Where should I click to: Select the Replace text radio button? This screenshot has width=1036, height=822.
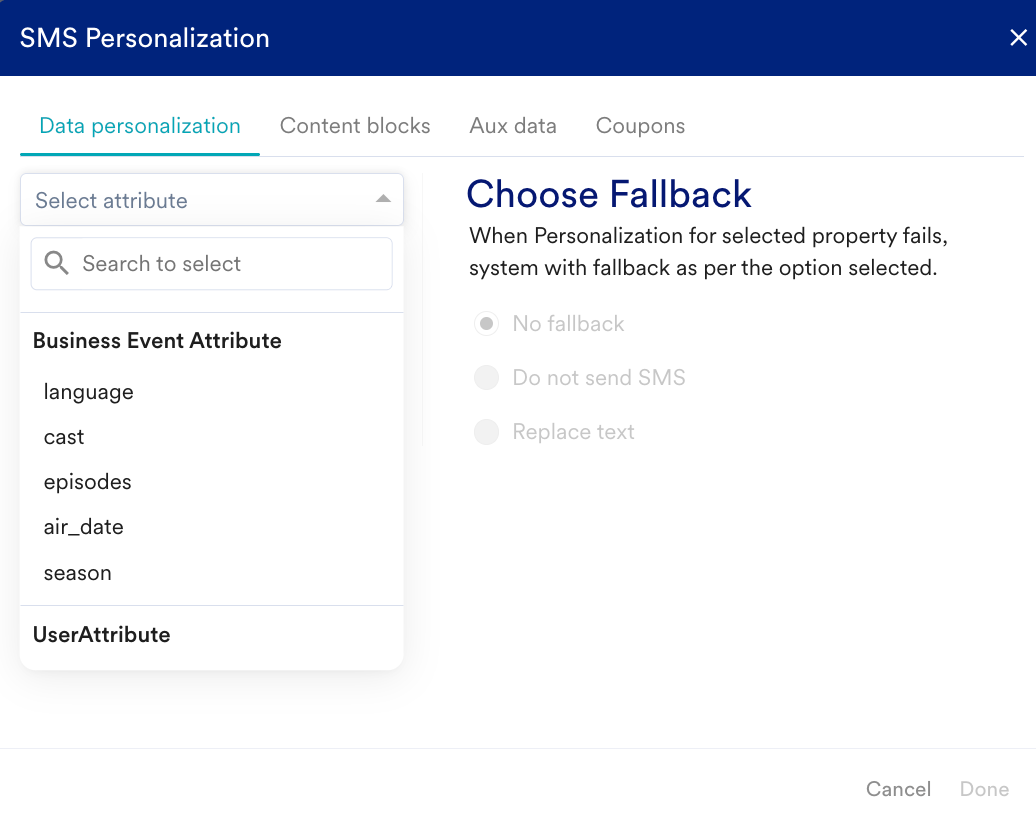coord(486,432)
